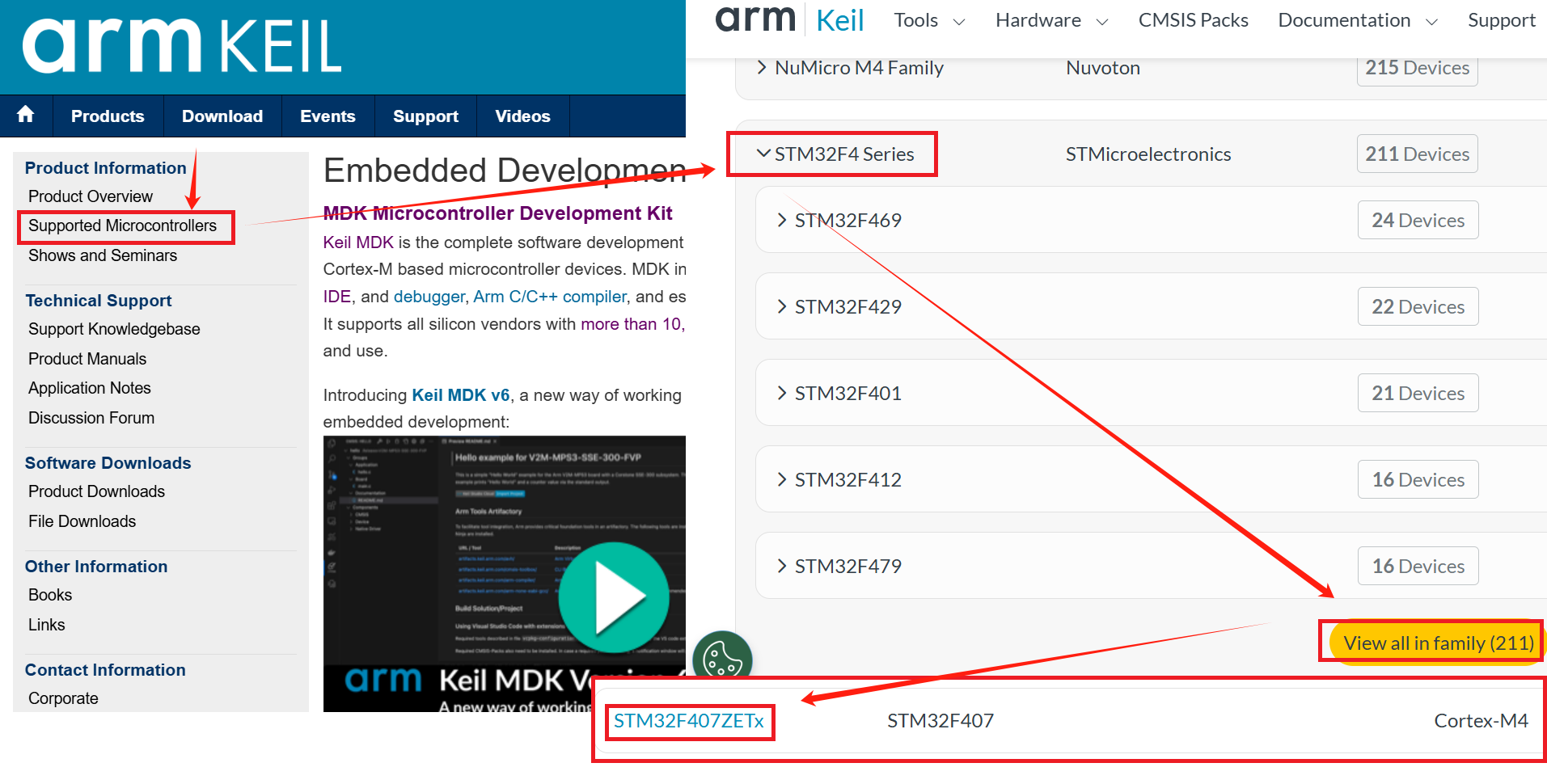Open the Tools dropdown
Viewport: 1547px width, 784px height.
929,20
